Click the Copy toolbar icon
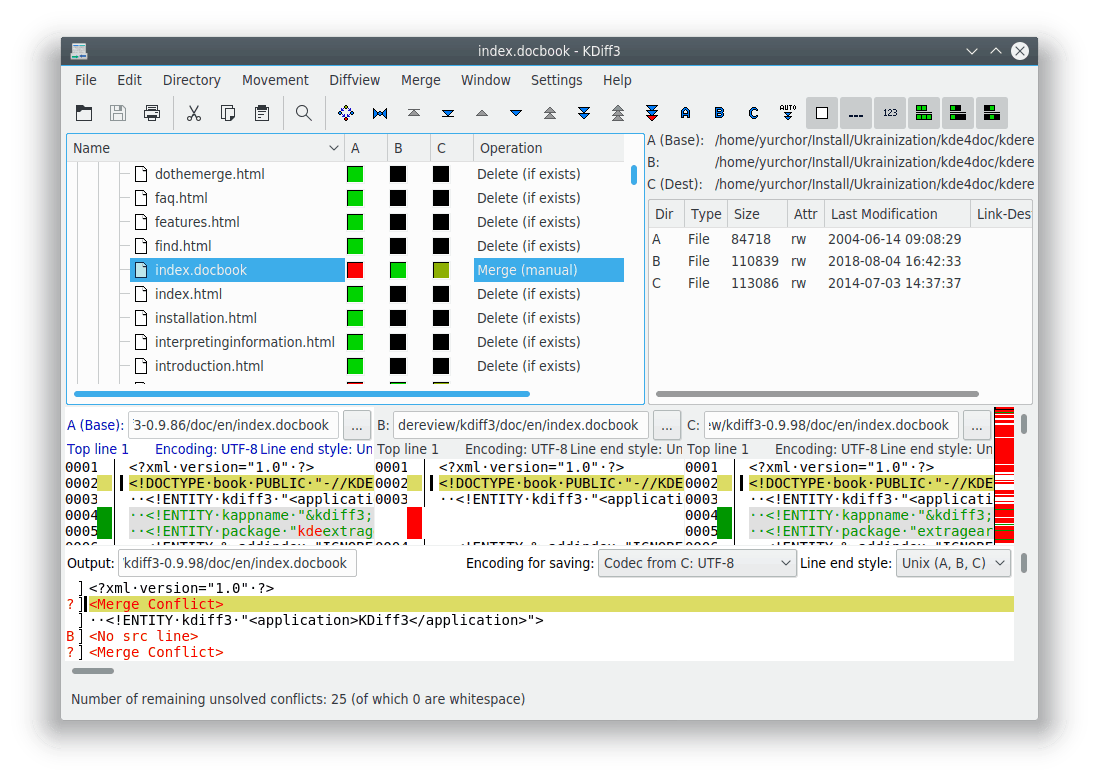 click(228, 113)
